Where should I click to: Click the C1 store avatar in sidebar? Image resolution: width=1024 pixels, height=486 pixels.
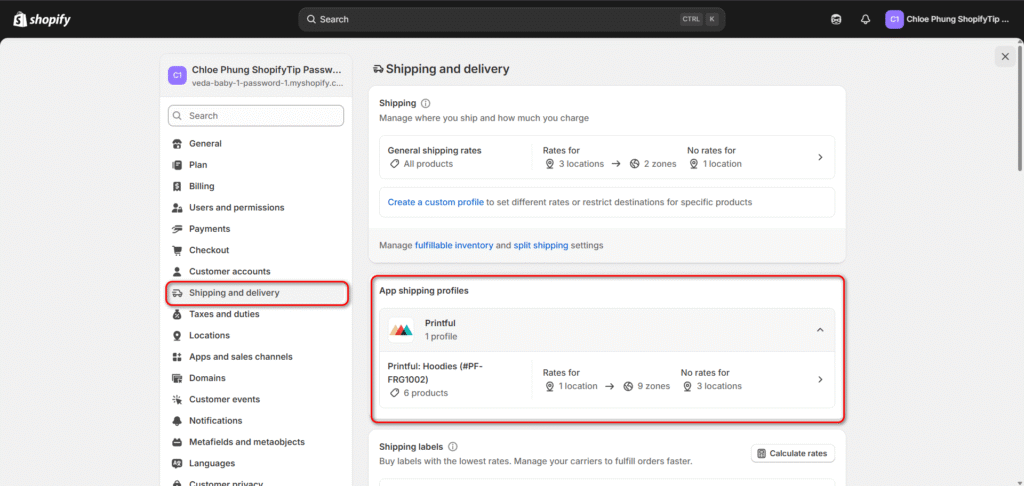[x=177, y=75]
